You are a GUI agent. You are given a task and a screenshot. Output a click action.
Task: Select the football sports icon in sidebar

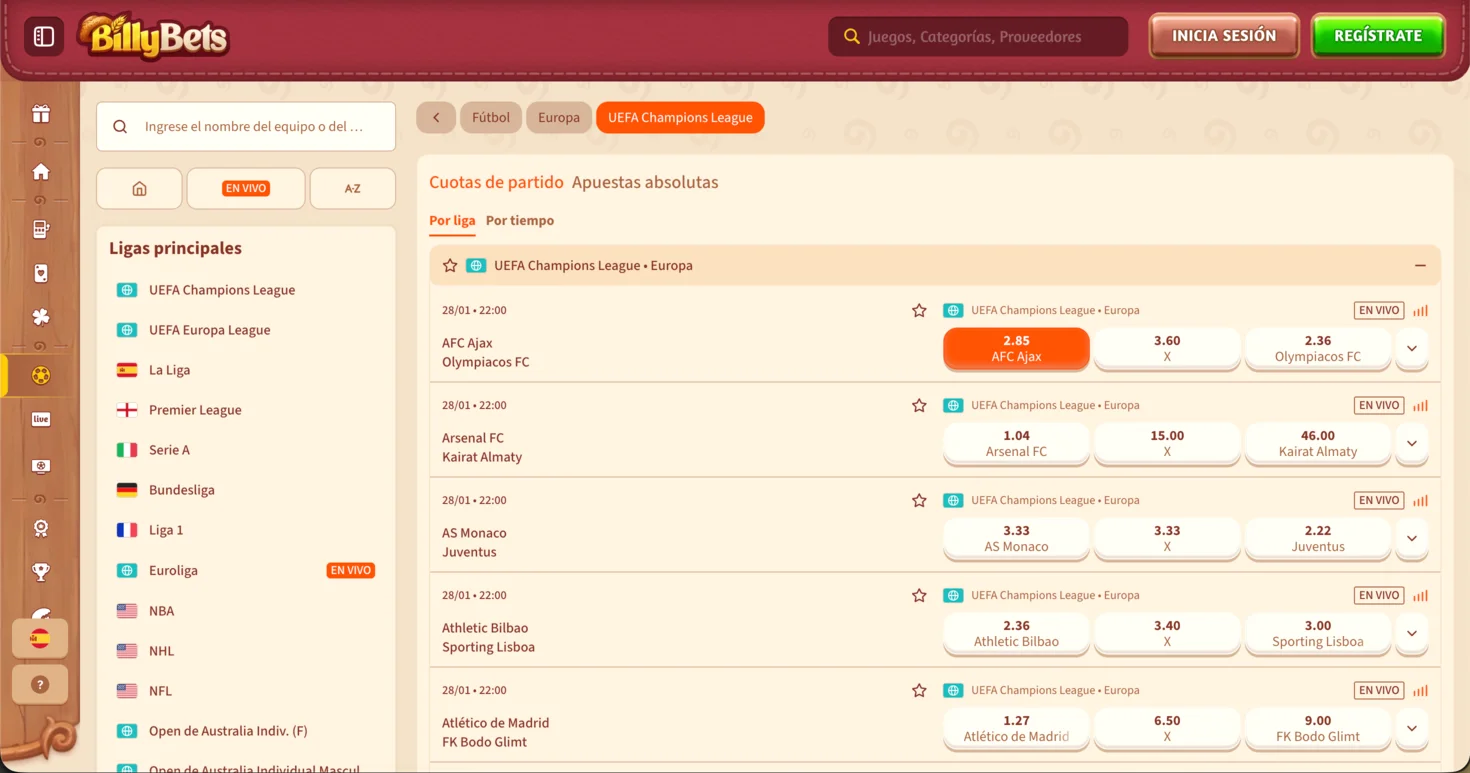(x=41, y=376)
